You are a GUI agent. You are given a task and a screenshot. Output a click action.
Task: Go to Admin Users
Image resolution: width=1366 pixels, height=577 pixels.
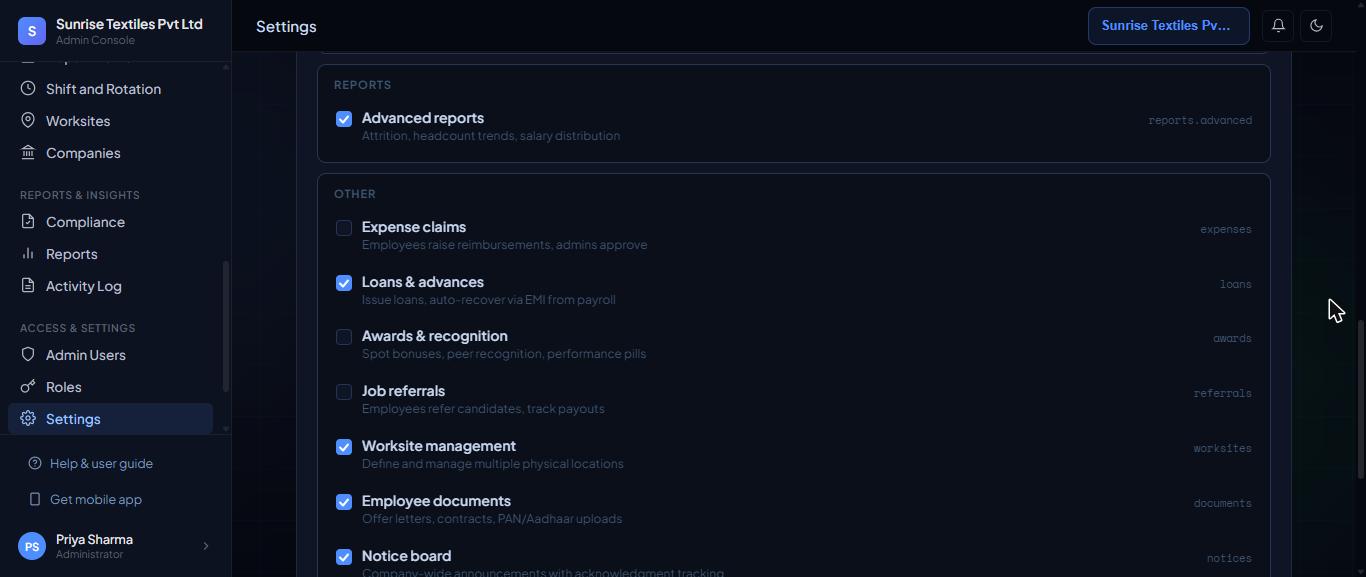(x=110, y=355)
